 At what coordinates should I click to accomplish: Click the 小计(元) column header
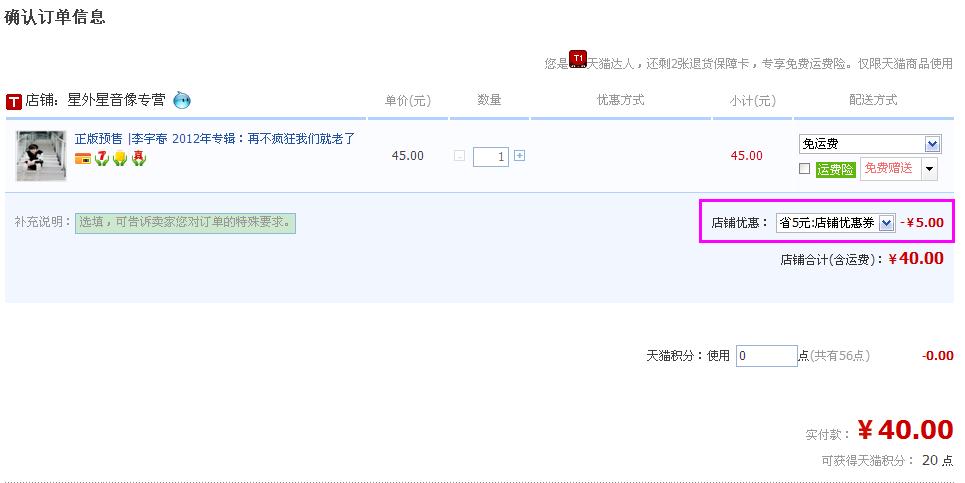coord(753,100)
